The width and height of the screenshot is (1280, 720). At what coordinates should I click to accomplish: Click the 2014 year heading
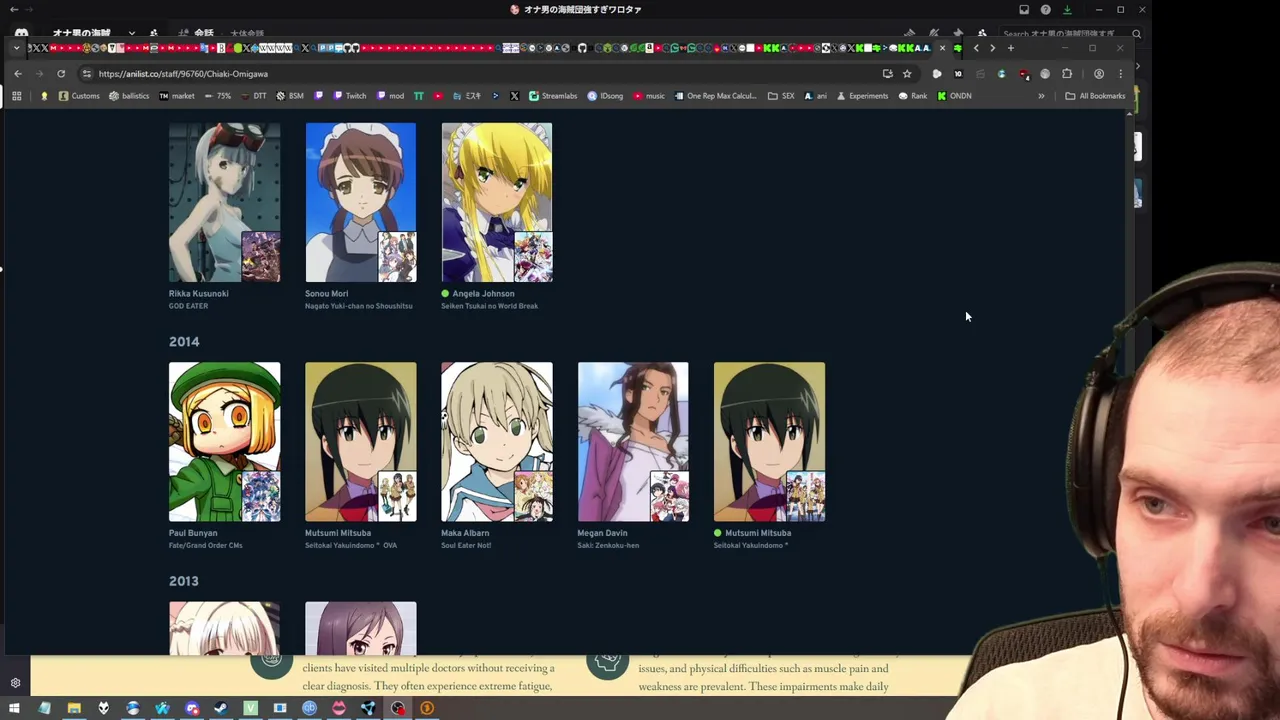184,342
